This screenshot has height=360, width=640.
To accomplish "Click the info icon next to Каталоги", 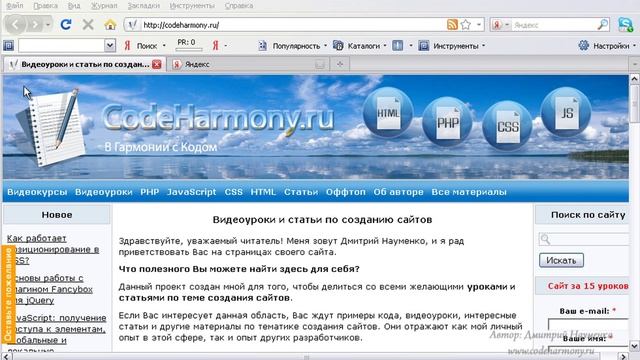I will [x=398, y=46].
